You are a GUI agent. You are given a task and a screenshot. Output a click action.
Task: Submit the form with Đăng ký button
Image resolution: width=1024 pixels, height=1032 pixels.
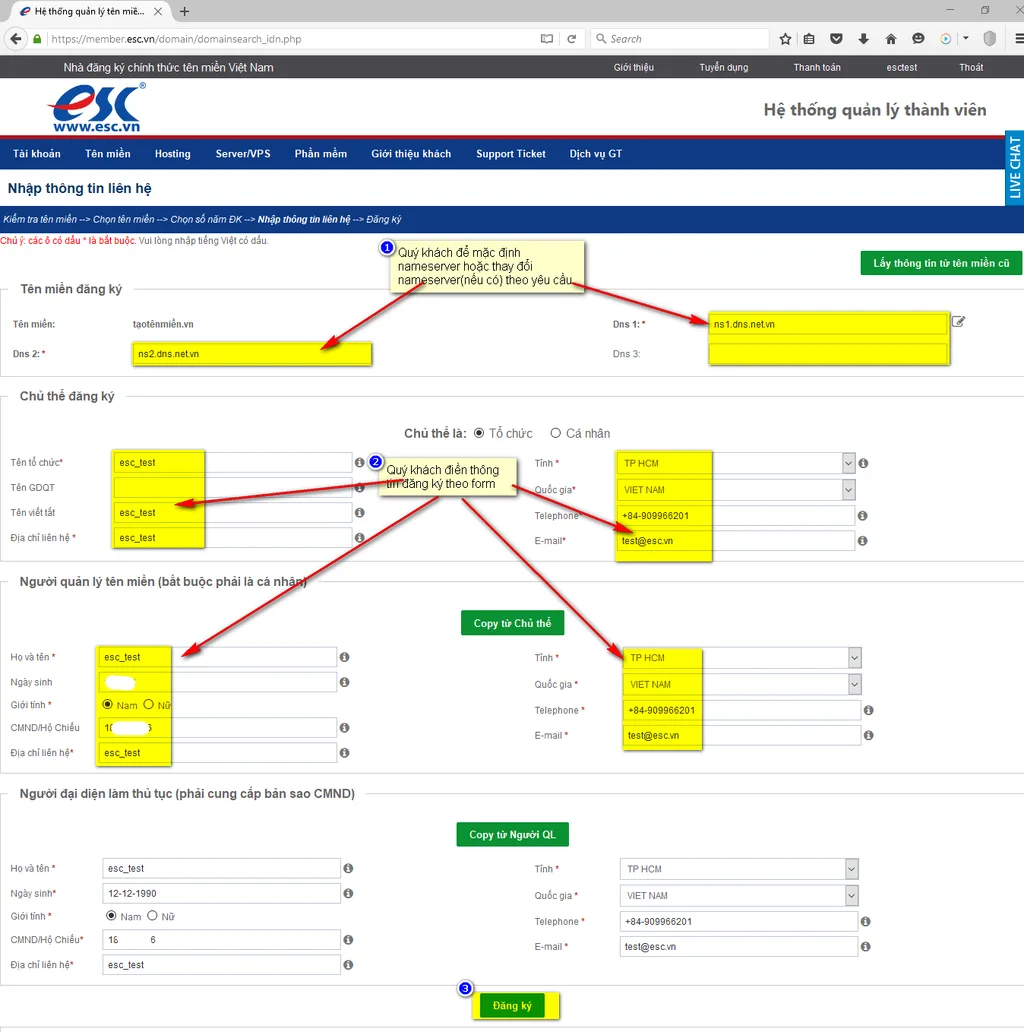(512, 1006)
